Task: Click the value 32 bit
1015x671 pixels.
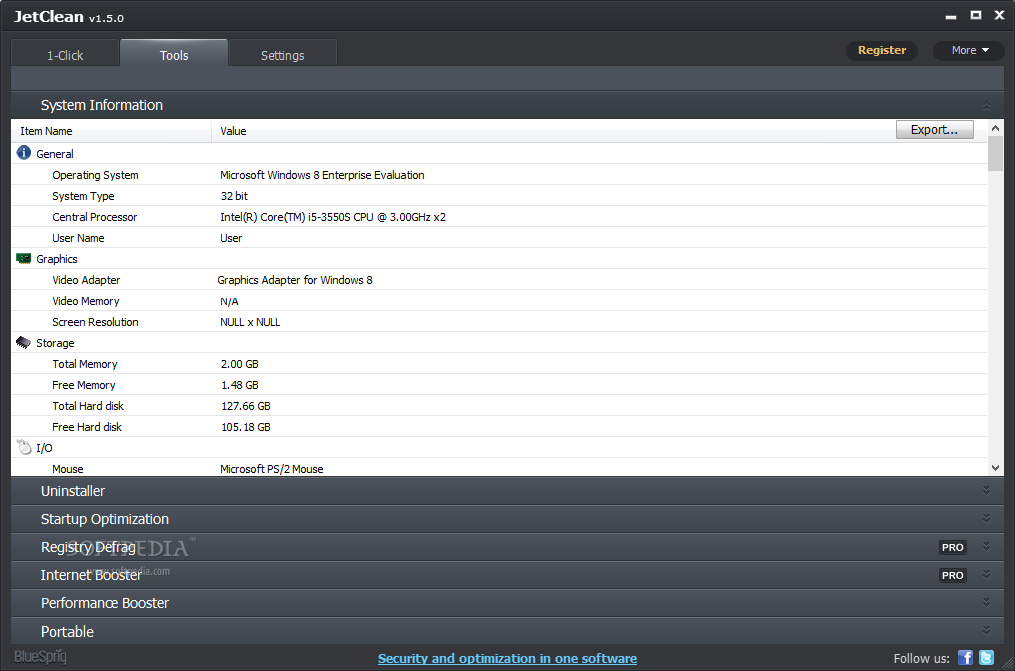Action: click(234, 195)
